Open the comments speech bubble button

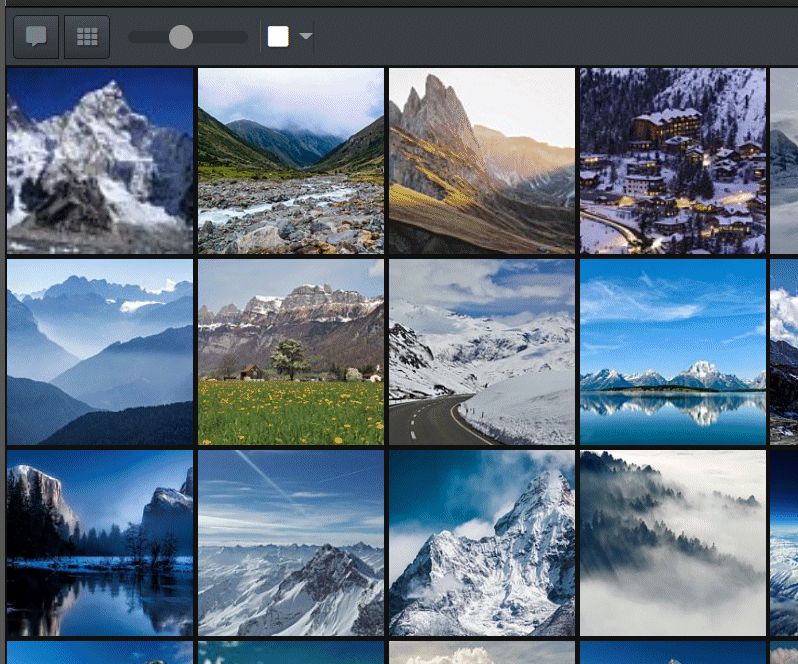click(x=36, y=37)
